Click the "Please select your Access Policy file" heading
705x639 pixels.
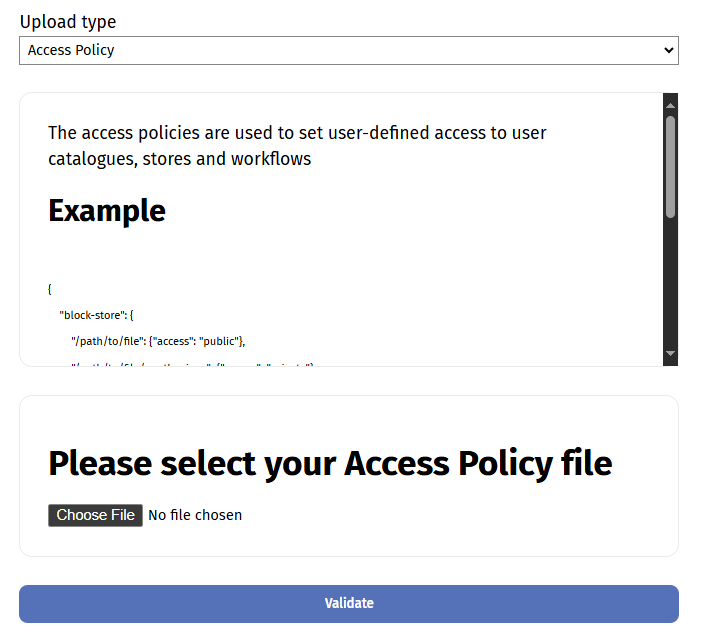tap(330, 463)
